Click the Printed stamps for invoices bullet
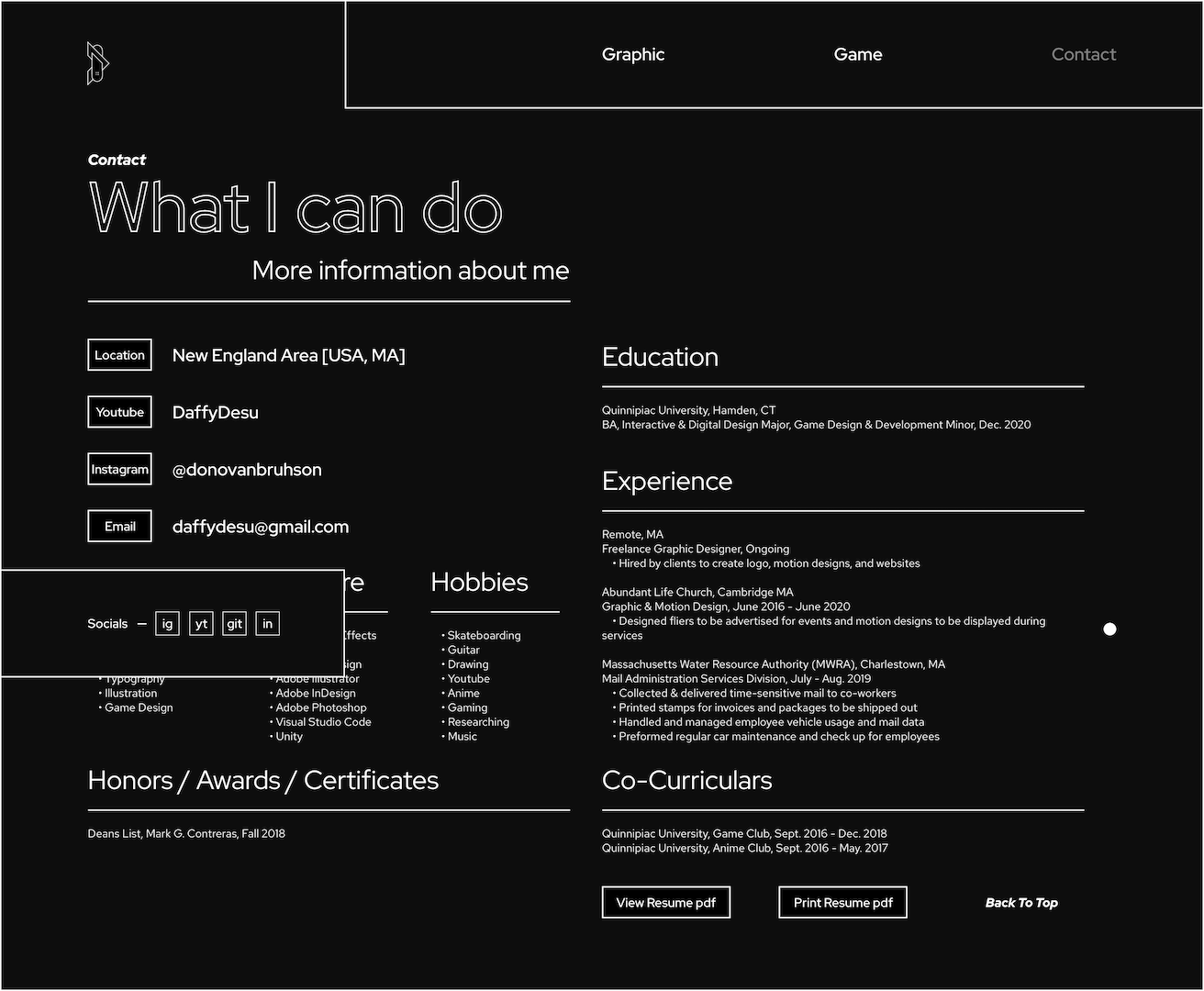 click(765, 707)
